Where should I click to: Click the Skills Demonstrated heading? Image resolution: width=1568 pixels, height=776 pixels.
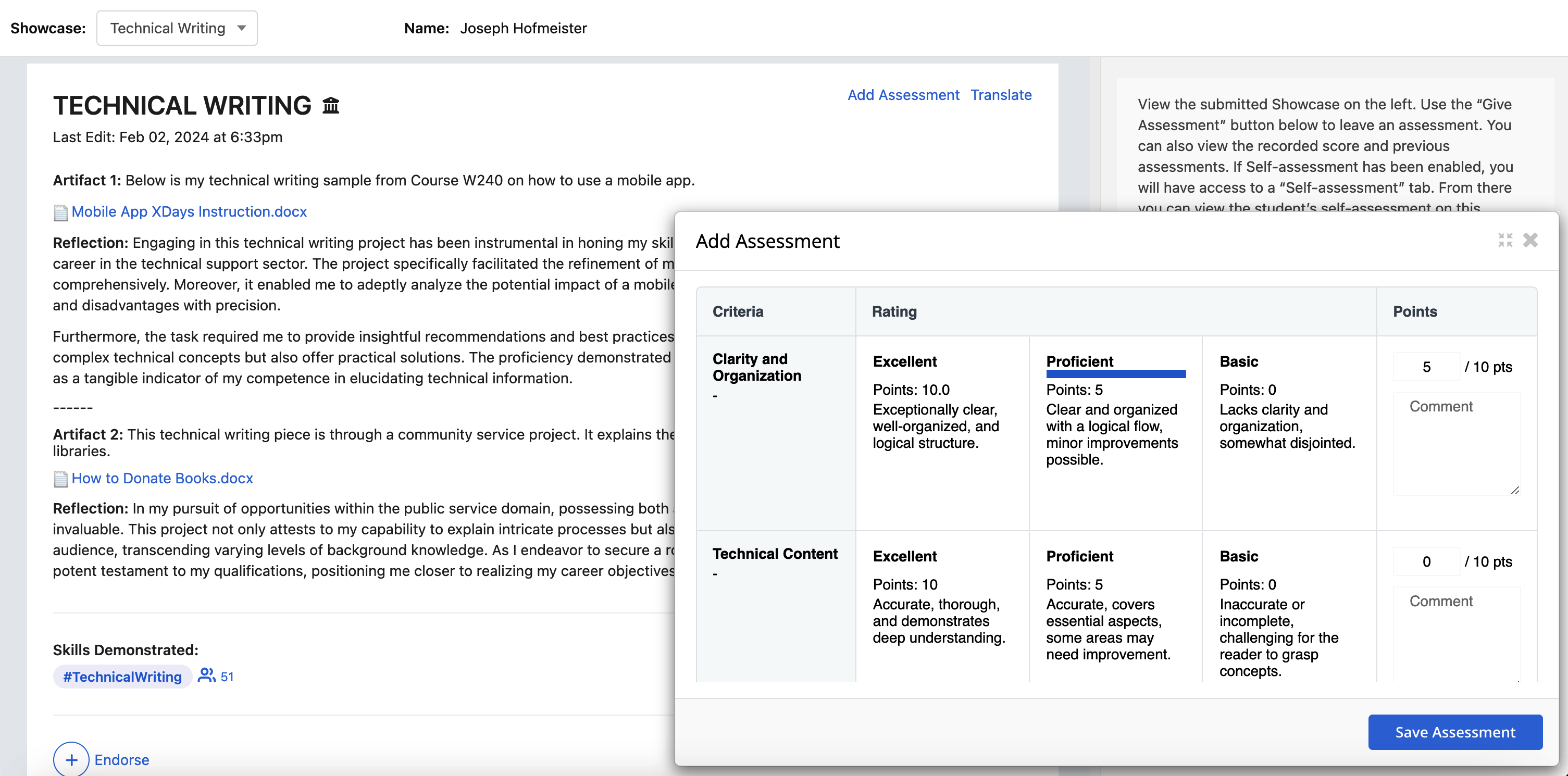click(126, 650)
